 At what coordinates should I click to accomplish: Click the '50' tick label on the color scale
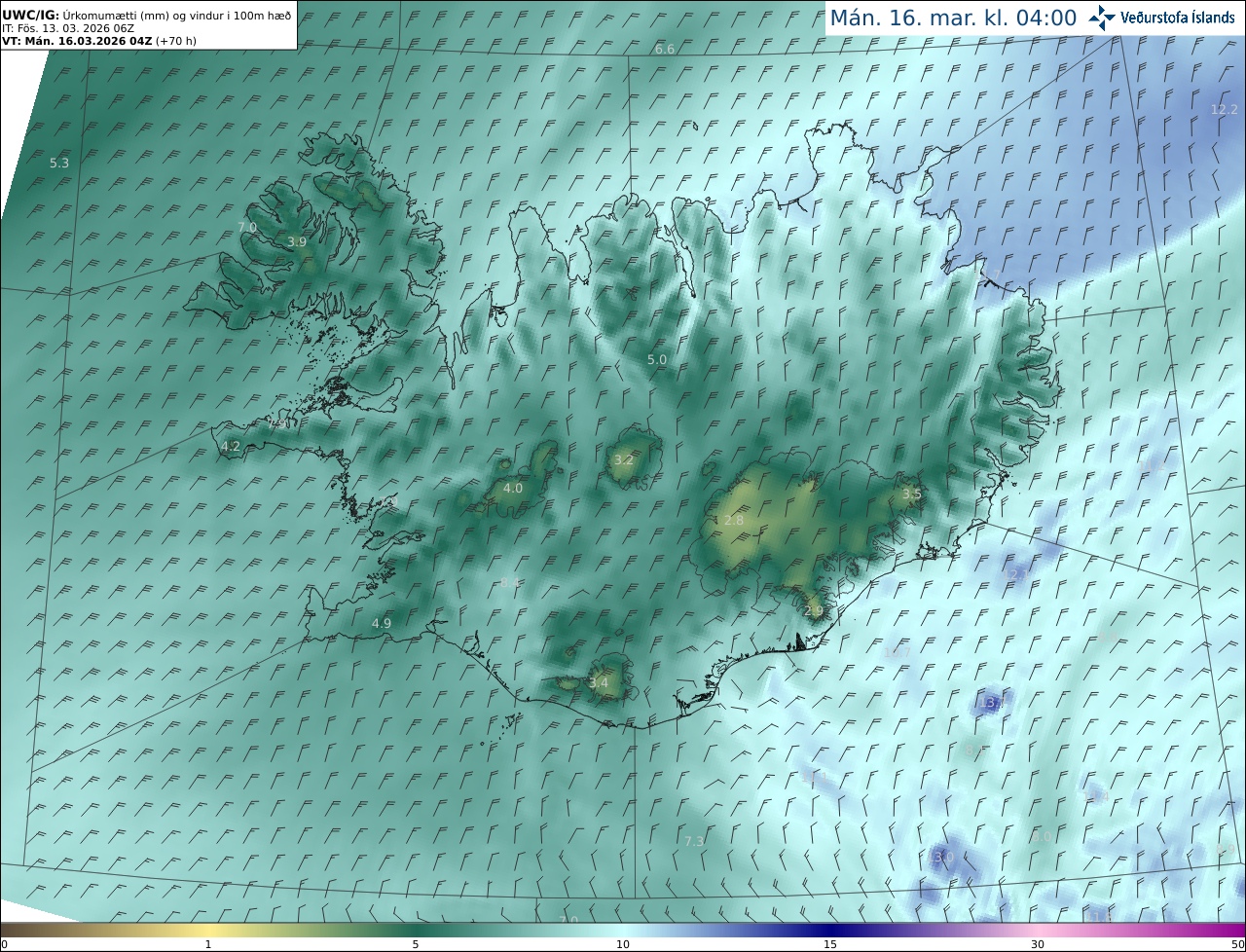pos(1238,945)
